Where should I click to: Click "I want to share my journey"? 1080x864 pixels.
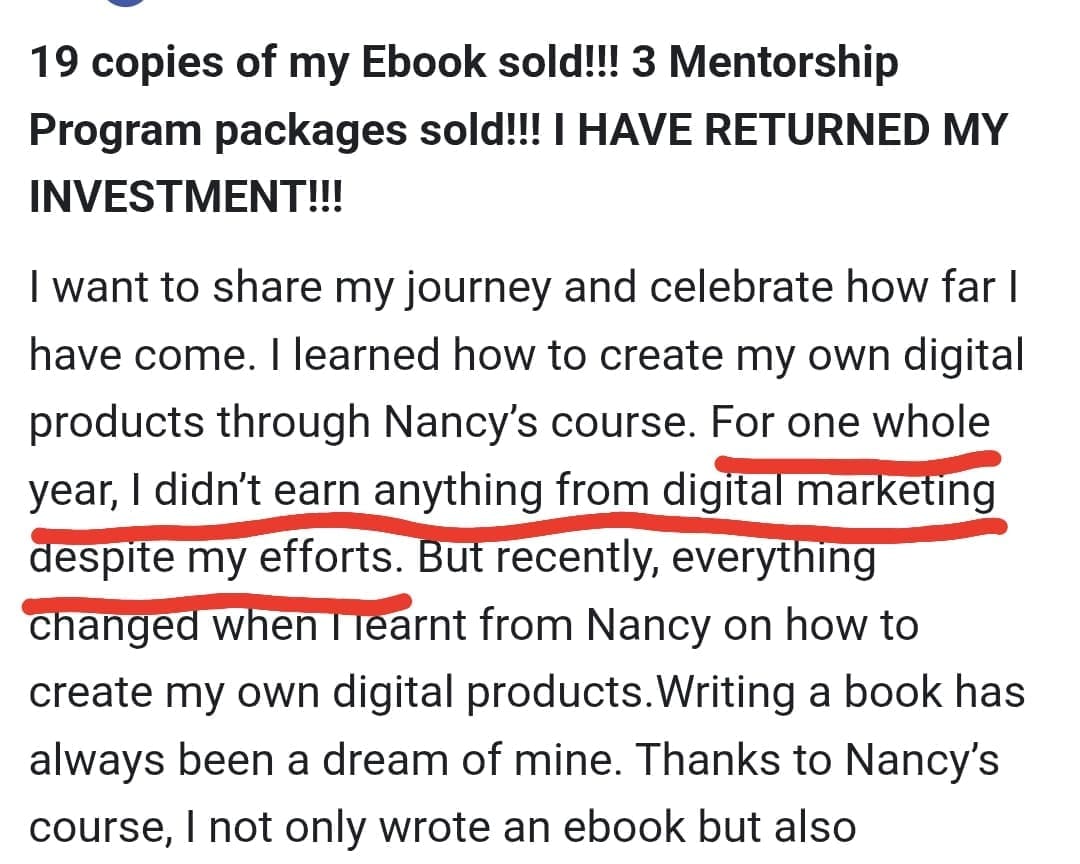290,289
